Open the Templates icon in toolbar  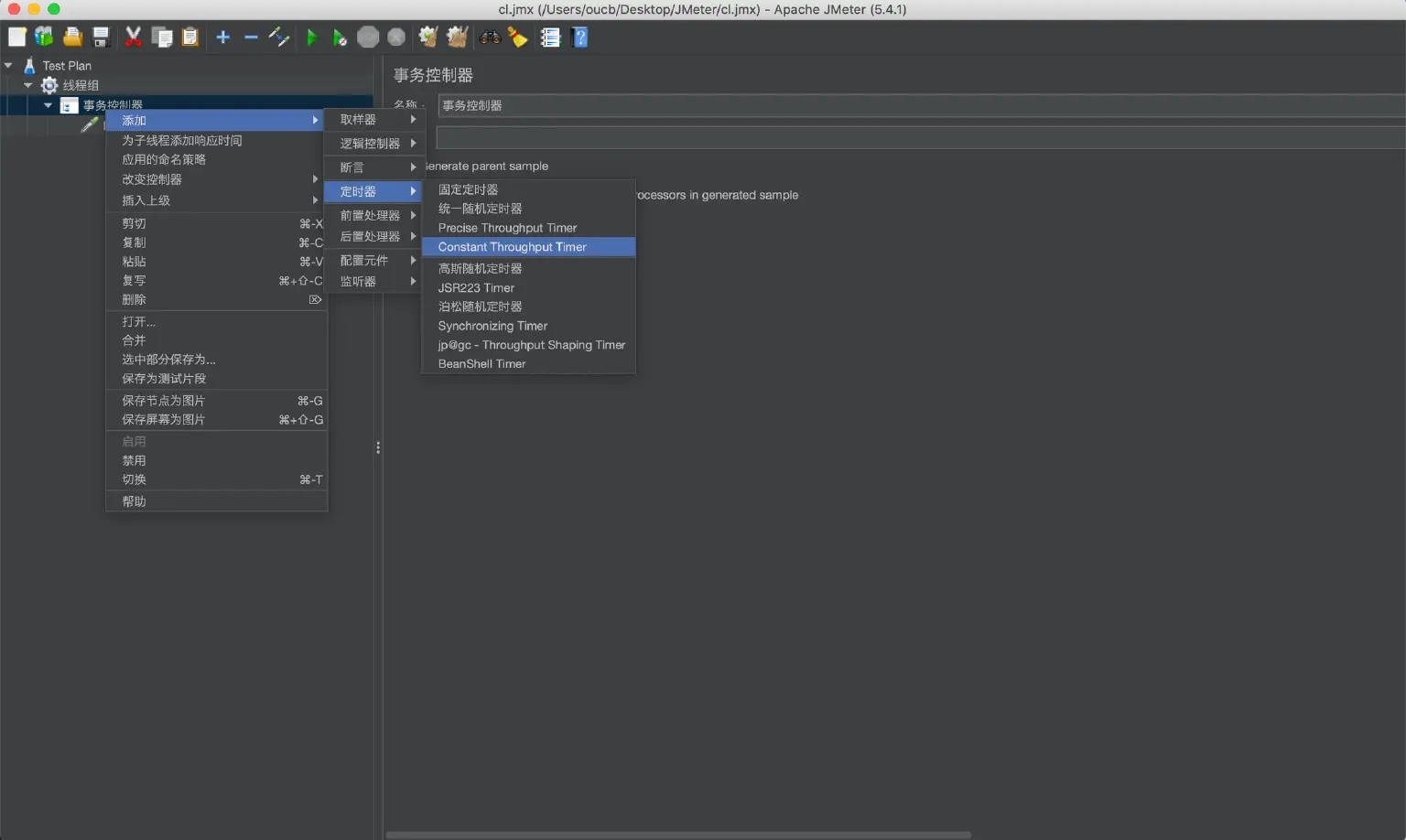pyautogui.click(x=44, y=38)
